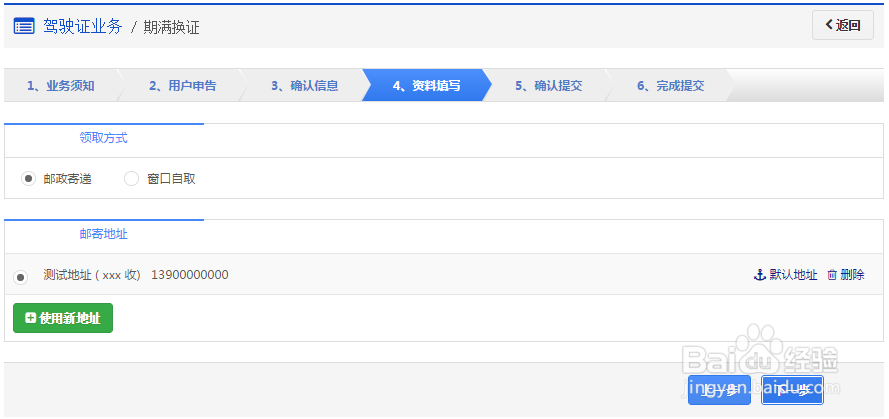Select step 3、确认信息
The width and height of the screenshot is (889, 419).
(304, 86)
